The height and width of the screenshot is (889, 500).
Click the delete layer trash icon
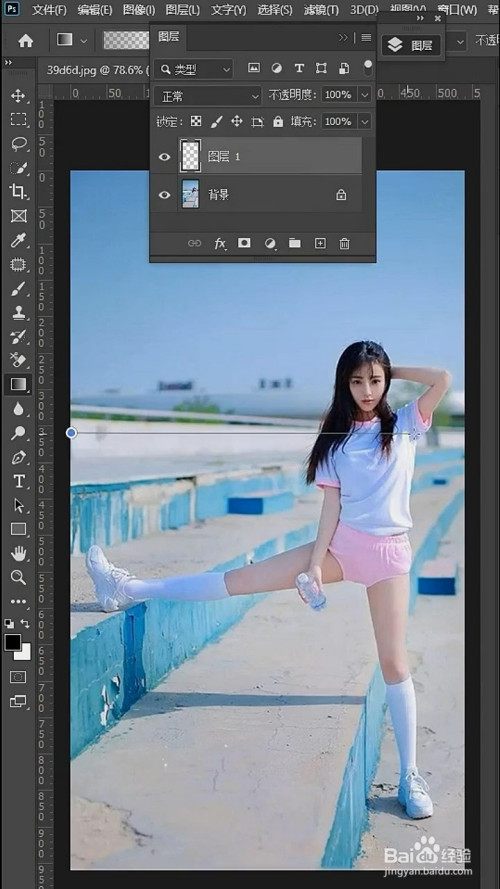click(344, 243)
